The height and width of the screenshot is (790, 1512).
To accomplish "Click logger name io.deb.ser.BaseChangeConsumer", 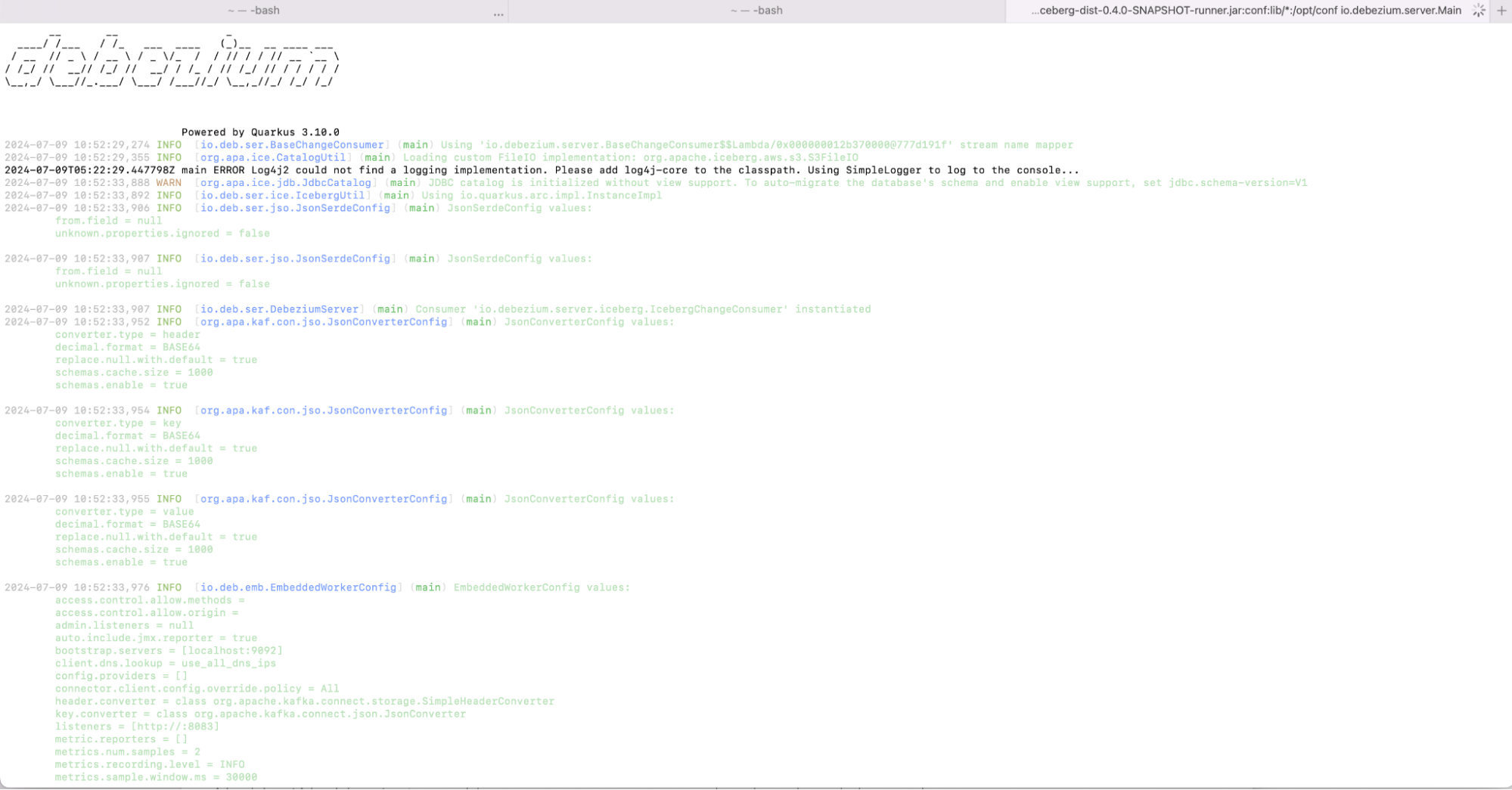I will coord(292,145).
